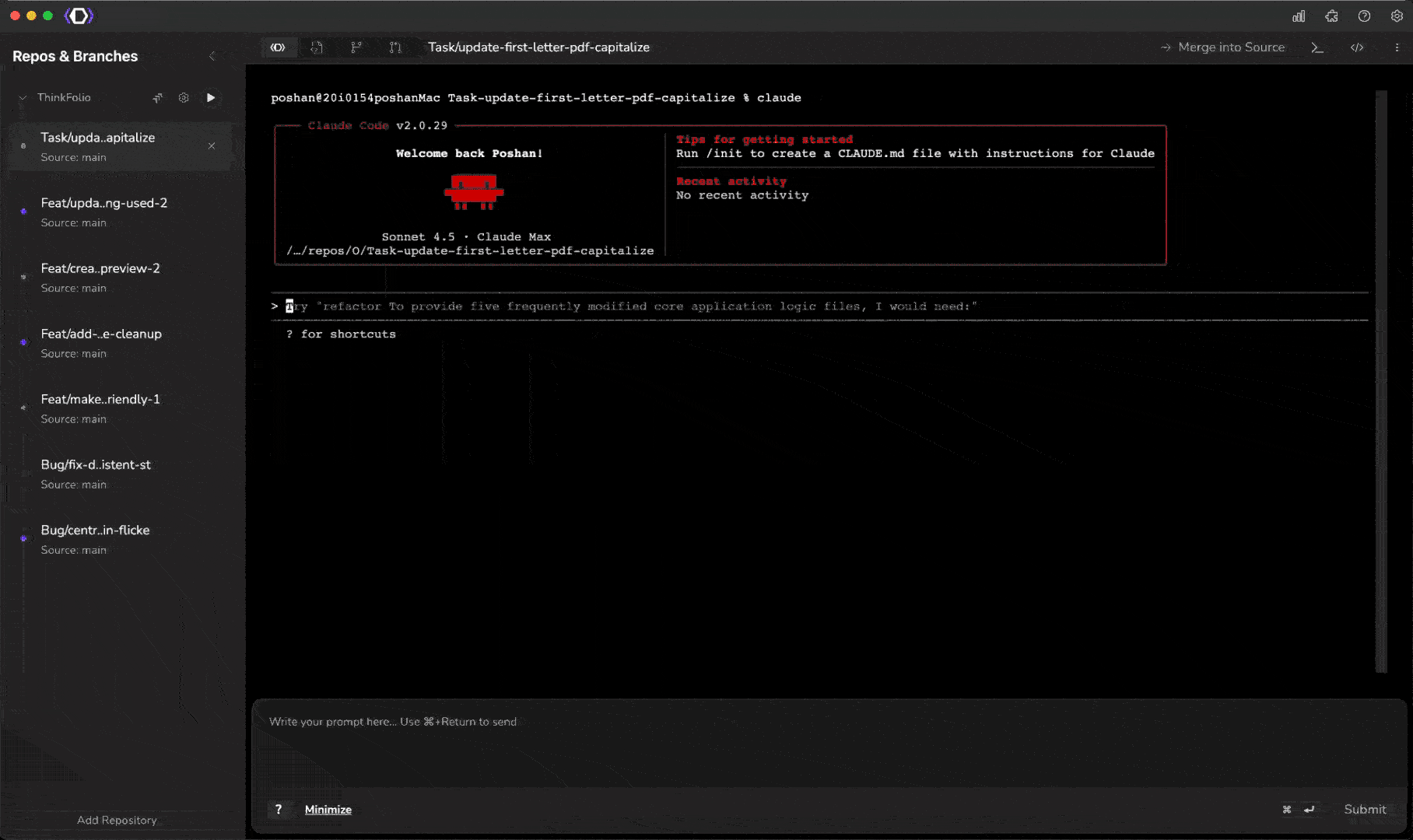Click the Minimize link
Image resolution: width=1413 pixels, height=840 pixels.
point(328,810)
